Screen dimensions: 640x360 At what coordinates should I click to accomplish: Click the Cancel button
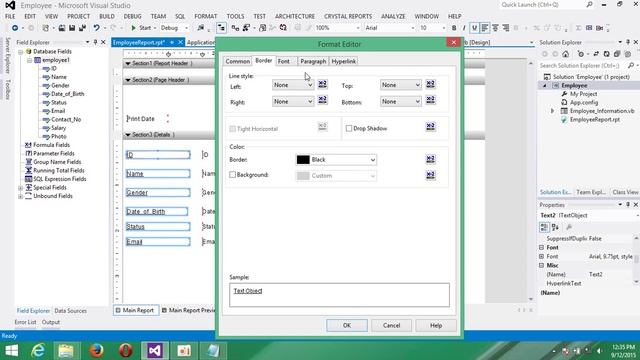(391, 325)
